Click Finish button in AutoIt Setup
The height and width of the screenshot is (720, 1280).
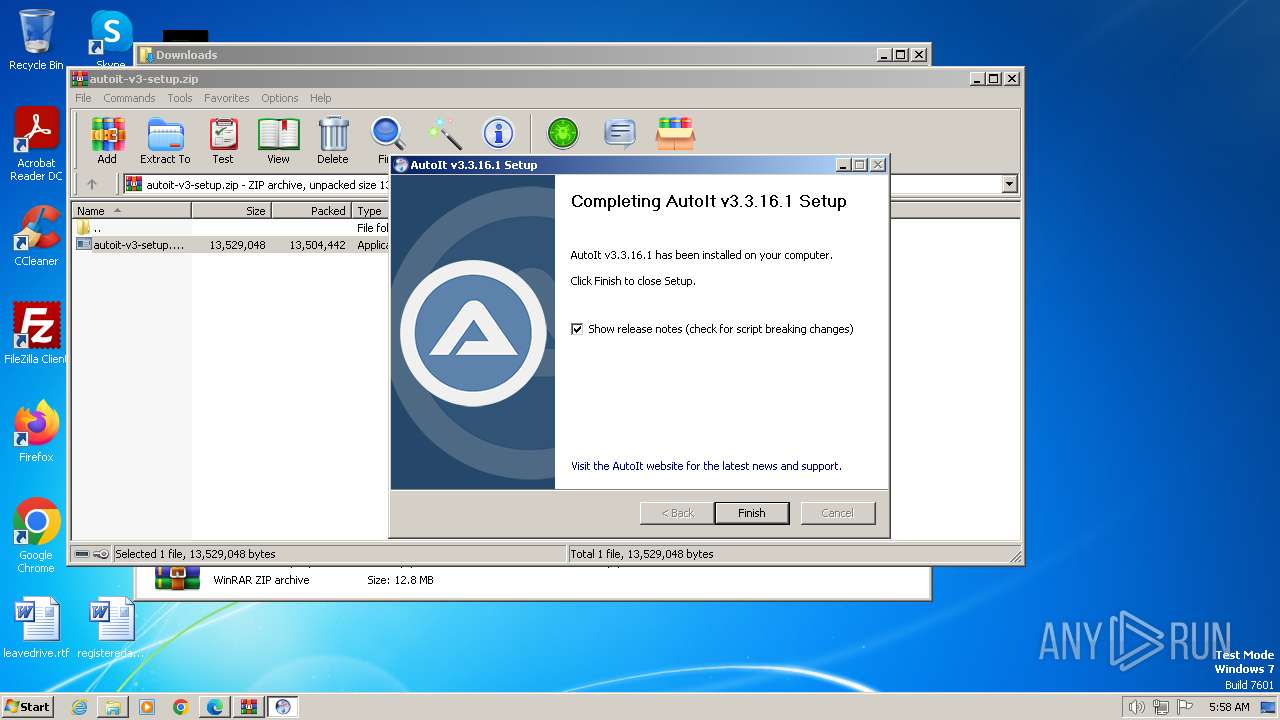752,513
